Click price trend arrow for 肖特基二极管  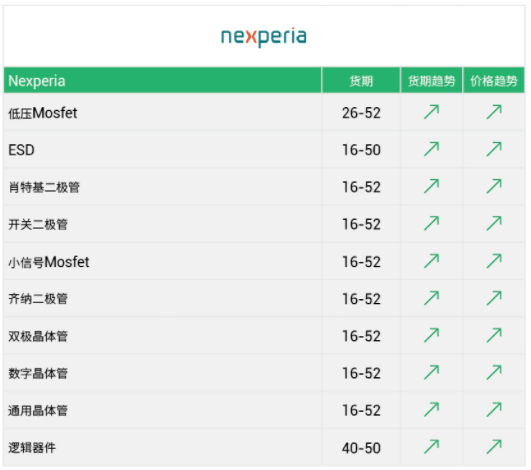[x=494, y=186]
